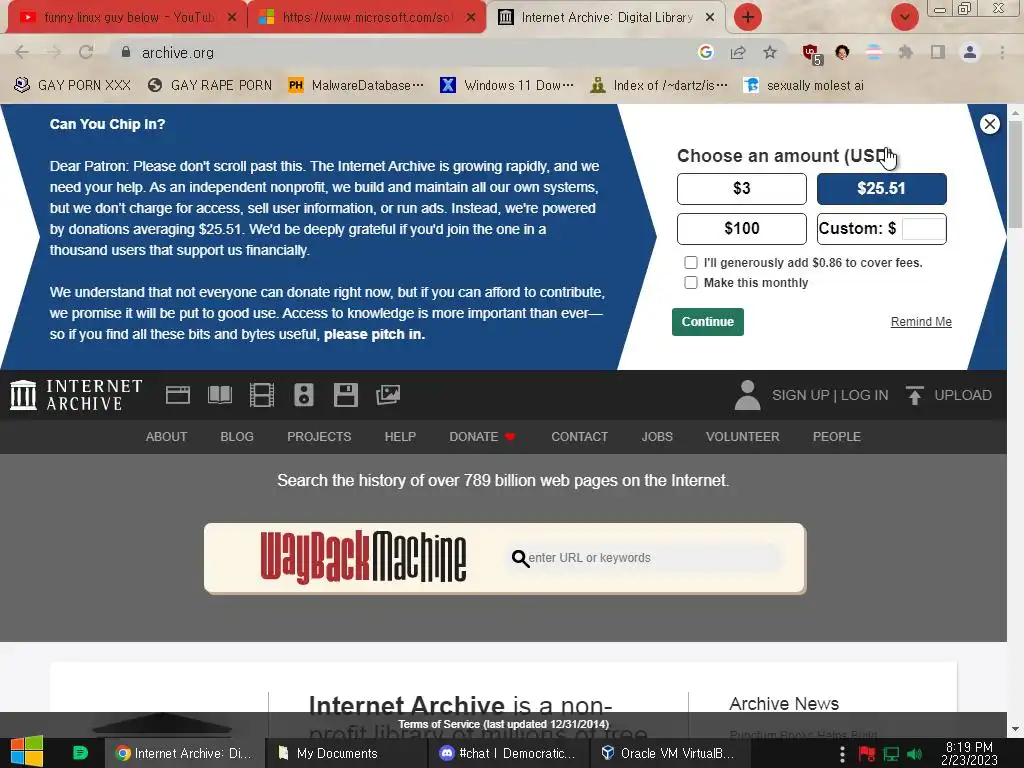Switch to the funny linux guy YouTube tab
Viewport: 1024px width, 768px height.
pos(127,18)
